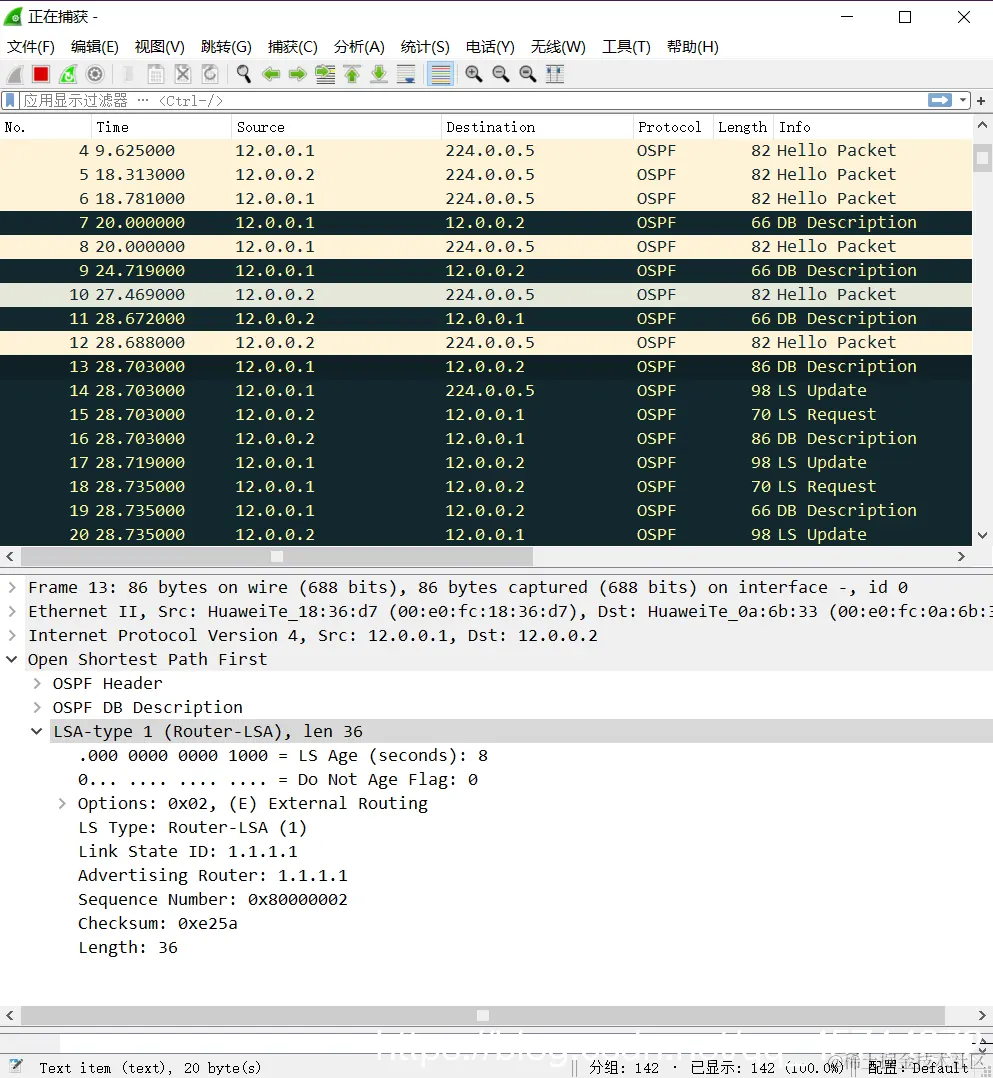Open the 分析(A) menu
Image resolution: width=993 pixels, height=1078 pixels.
tap(359, 47)
